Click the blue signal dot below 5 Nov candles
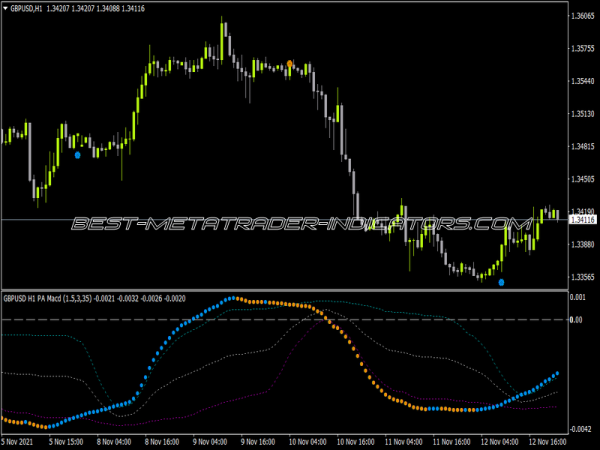This screenshot has width=600, height=450. [x=78, y=155]
